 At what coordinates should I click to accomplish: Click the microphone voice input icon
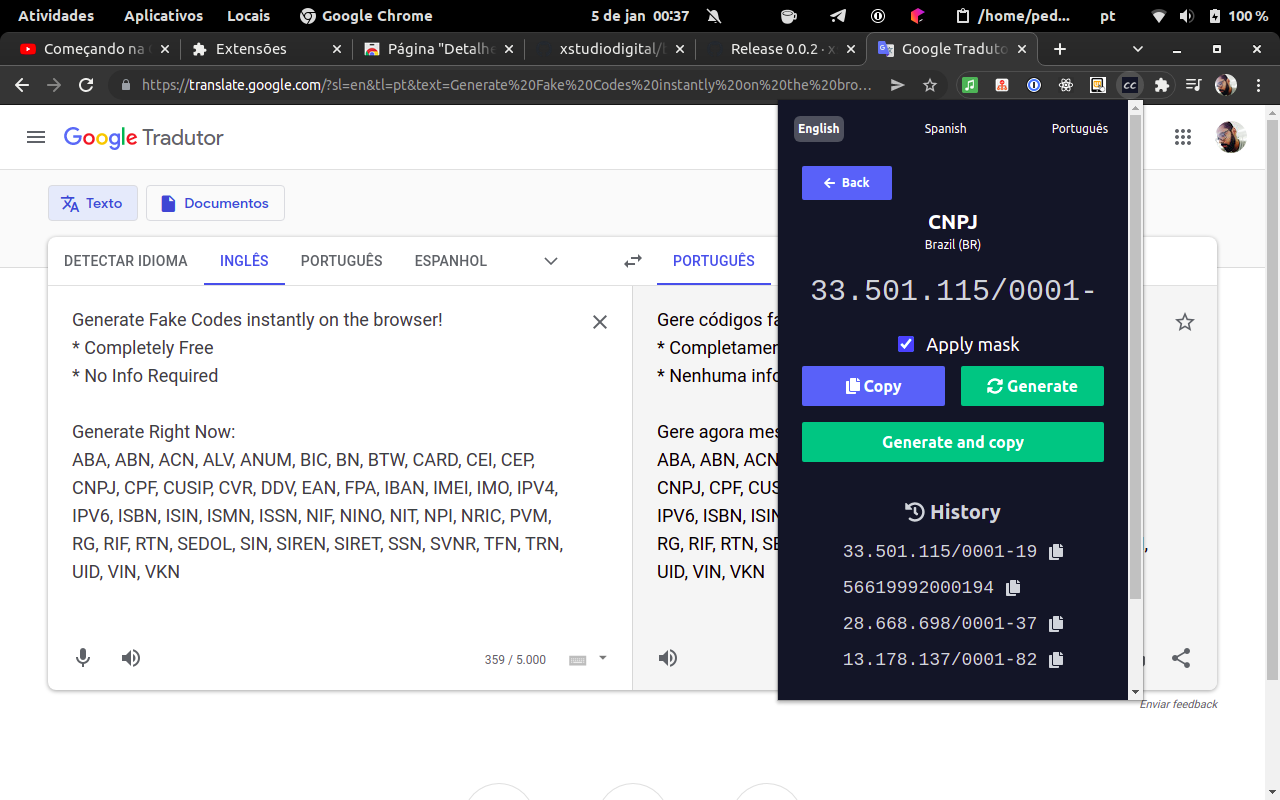[83, 658]
